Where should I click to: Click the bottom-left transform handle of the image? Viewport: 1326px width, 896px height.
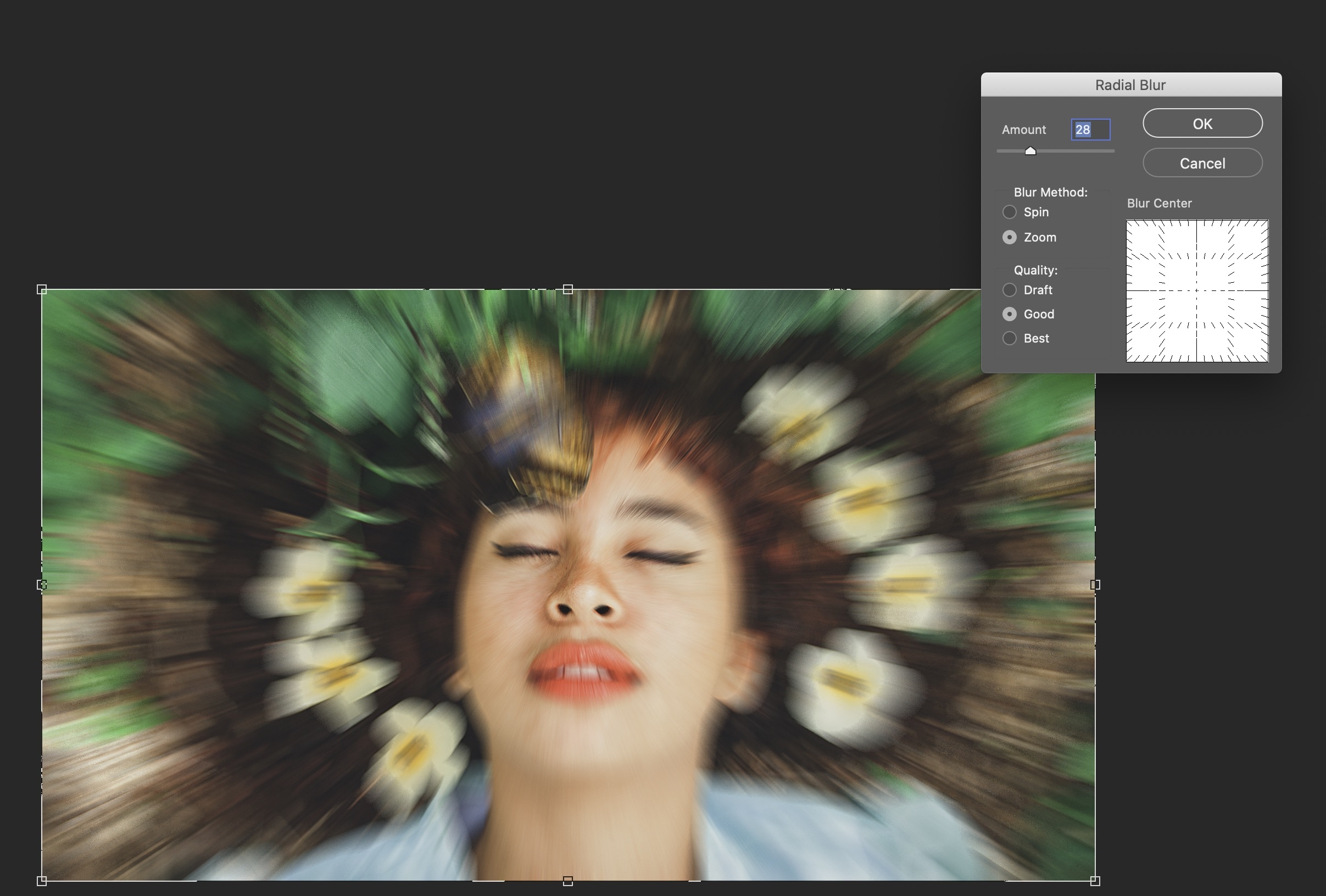tap(42, 881)
